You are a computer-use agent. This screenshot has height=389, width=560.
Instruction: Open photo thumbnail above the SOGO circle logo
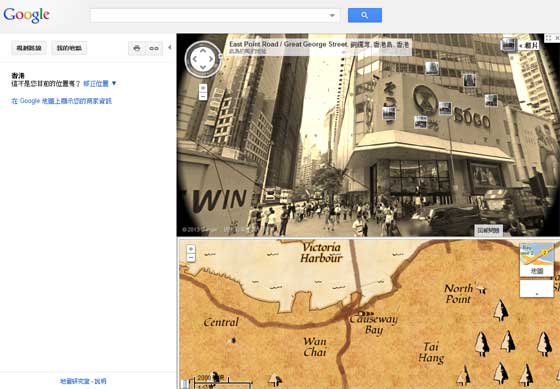pos(432,68)
